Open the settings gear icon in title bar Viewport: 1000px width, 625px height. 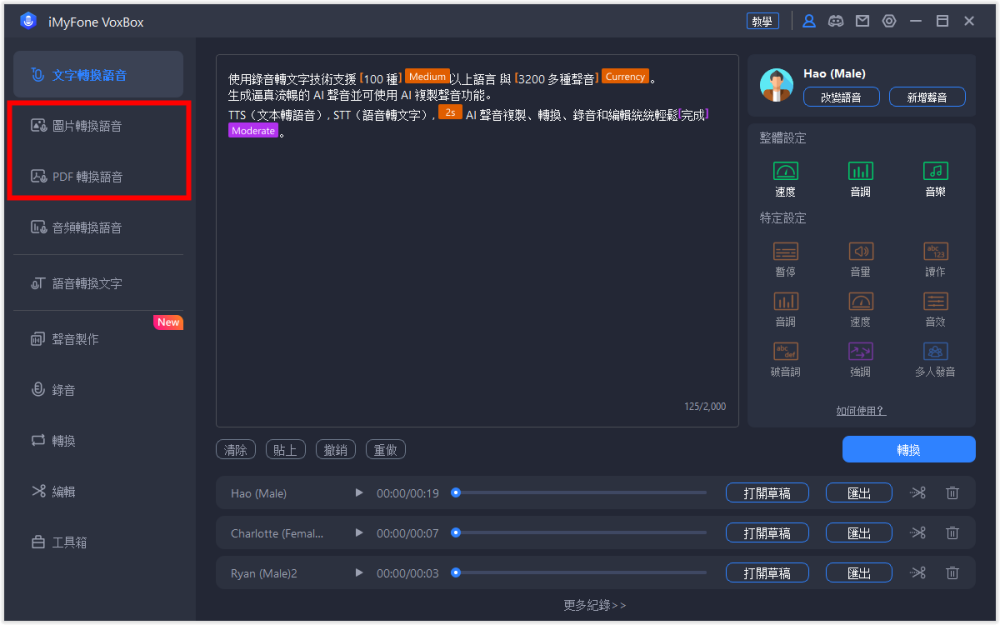tap(889, 21)
